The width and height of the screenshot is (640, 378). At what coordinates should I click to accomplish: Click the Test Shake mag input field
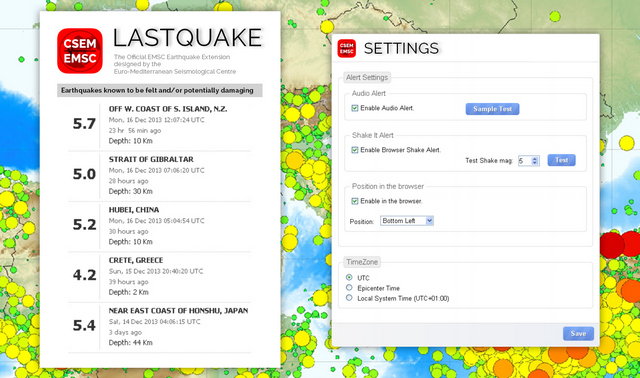(525, 161)
